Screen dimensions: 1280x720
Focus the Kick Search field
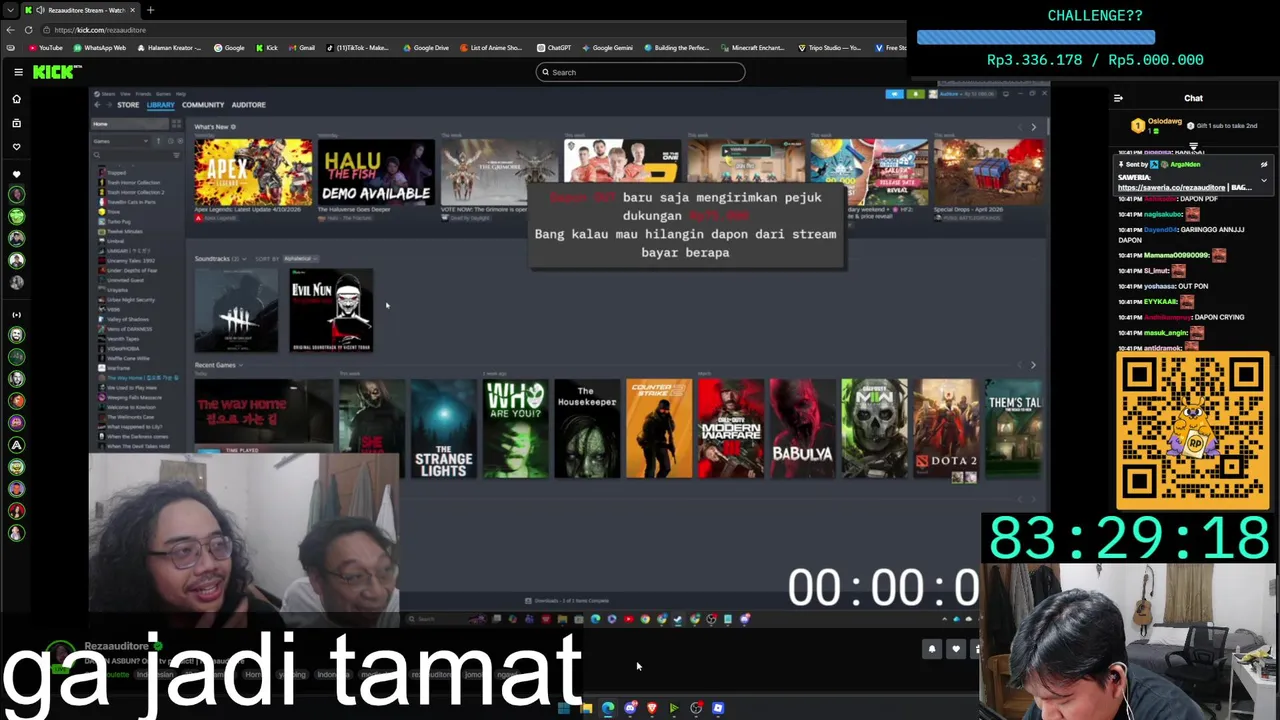pos(640,72)
